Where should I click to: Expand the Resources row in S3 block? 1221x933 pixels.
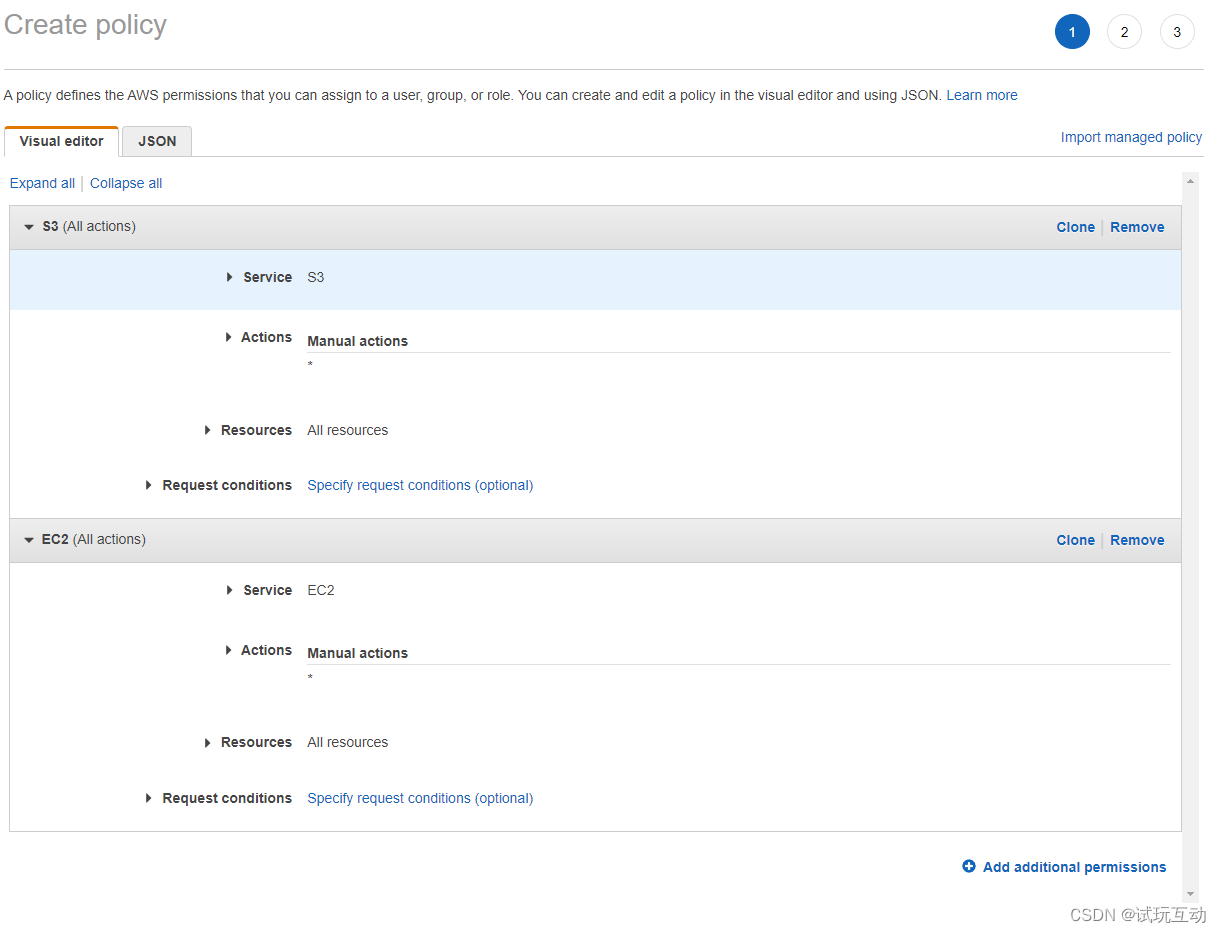pos(208,430)
